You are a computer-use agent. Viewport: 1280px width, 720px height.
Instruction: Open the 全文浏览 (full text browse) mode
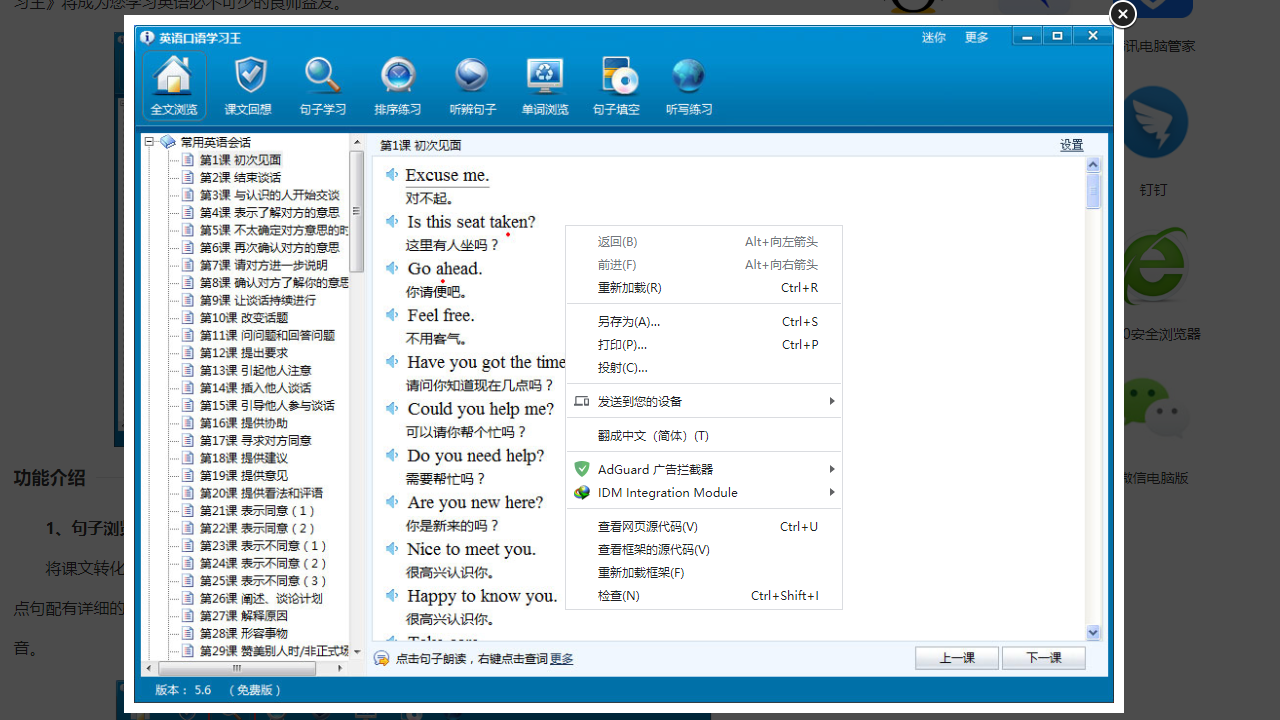tap(173, 85)
